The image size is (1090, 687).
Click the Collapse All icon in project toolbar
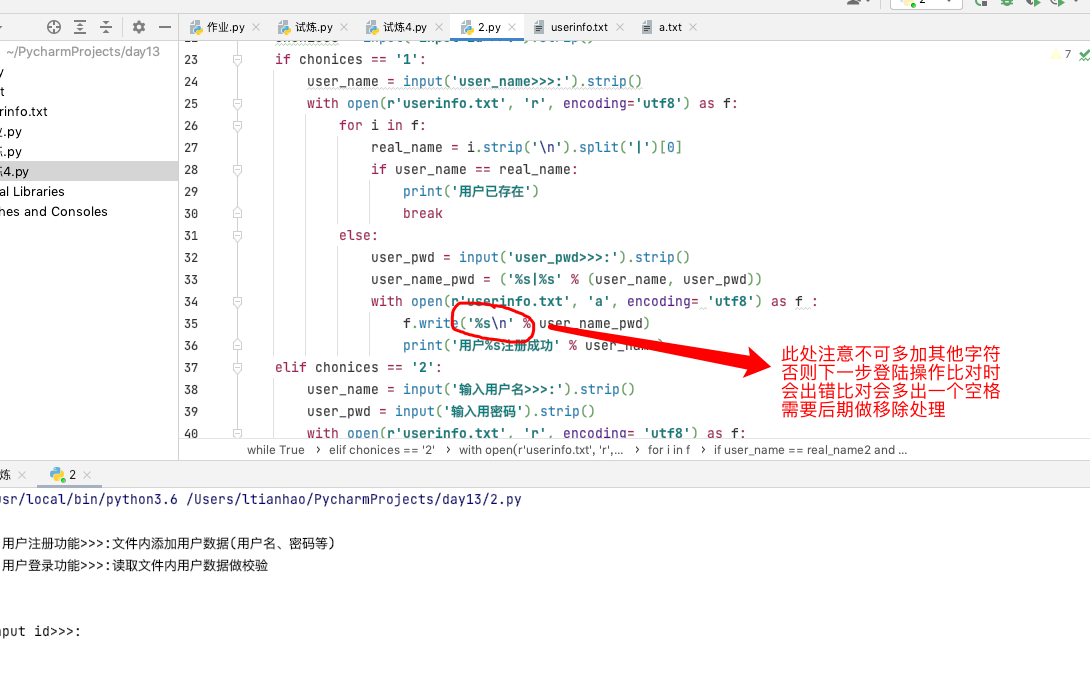click(x=106, y=27)
